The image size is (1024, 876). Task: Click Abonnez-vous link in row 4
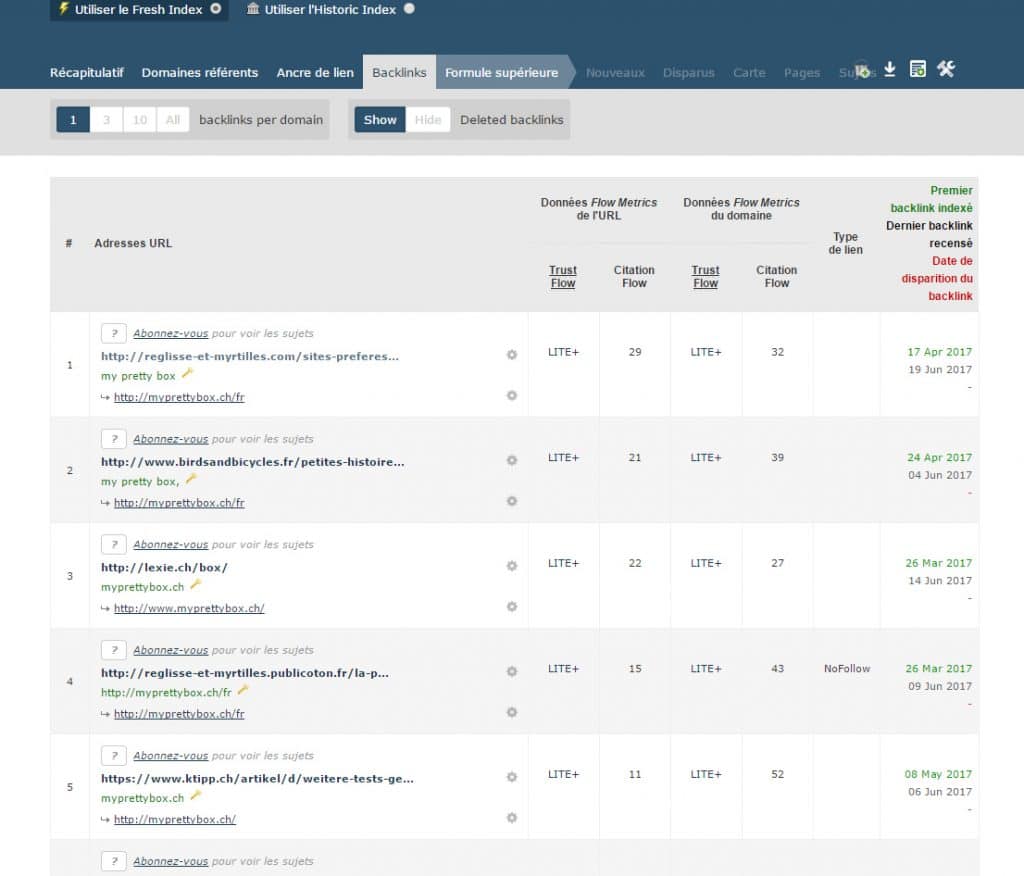170,650
